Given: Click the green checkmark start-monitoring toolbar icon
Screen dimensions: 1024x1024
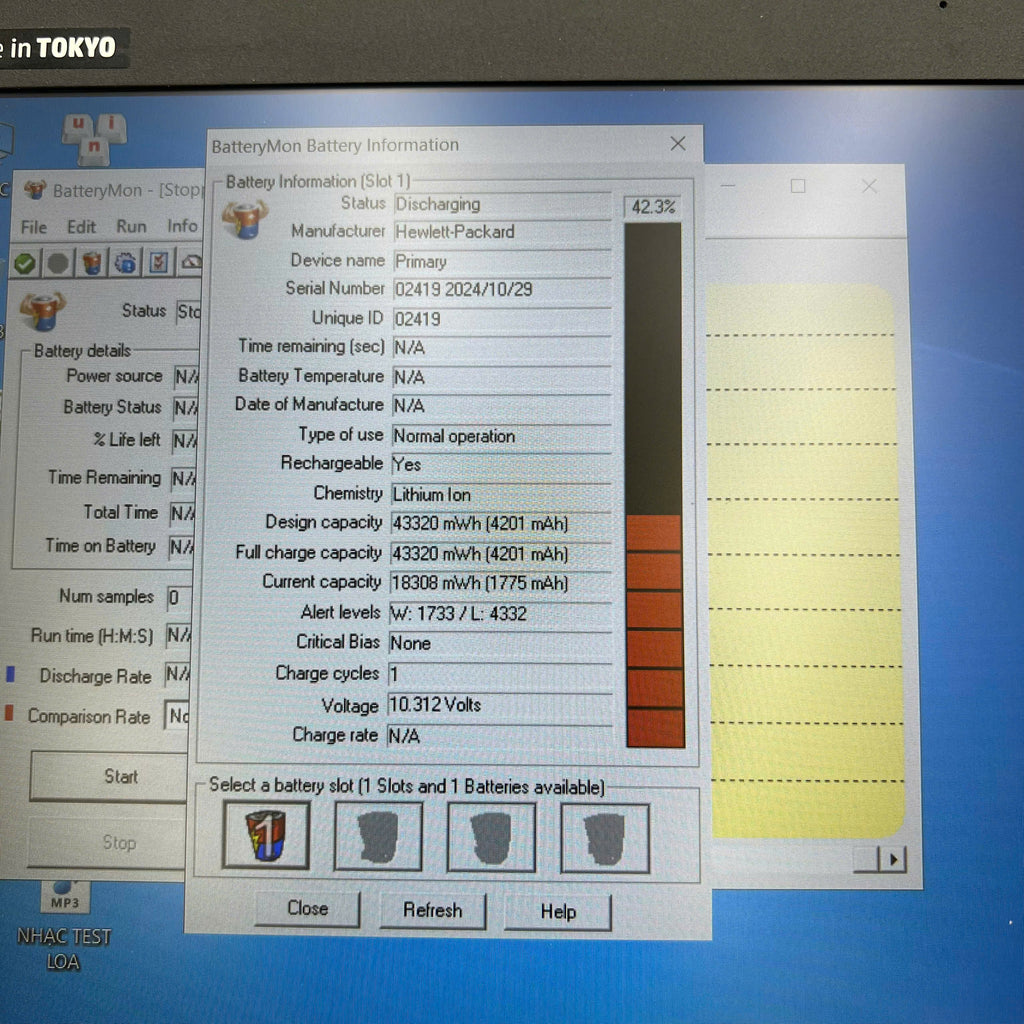Looking at the screenshot, I should coord(25,263).
